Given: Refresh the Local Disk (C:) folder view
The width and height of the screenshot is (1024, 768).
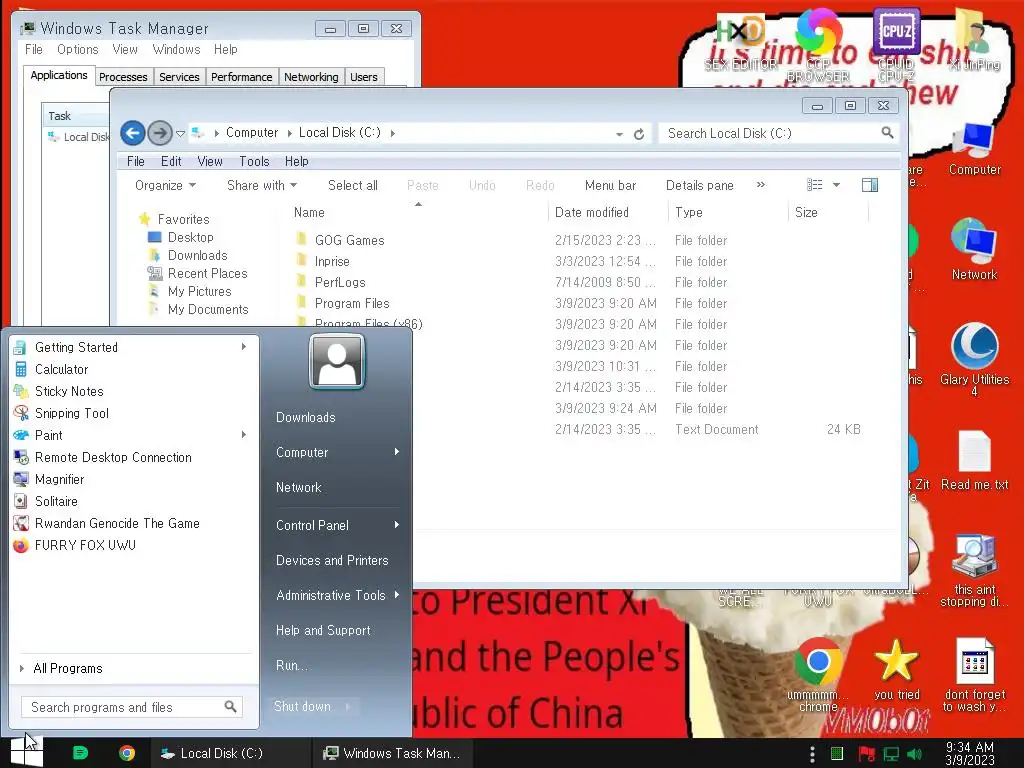Looking at the screenshot, I should click(x=639, y=134).
